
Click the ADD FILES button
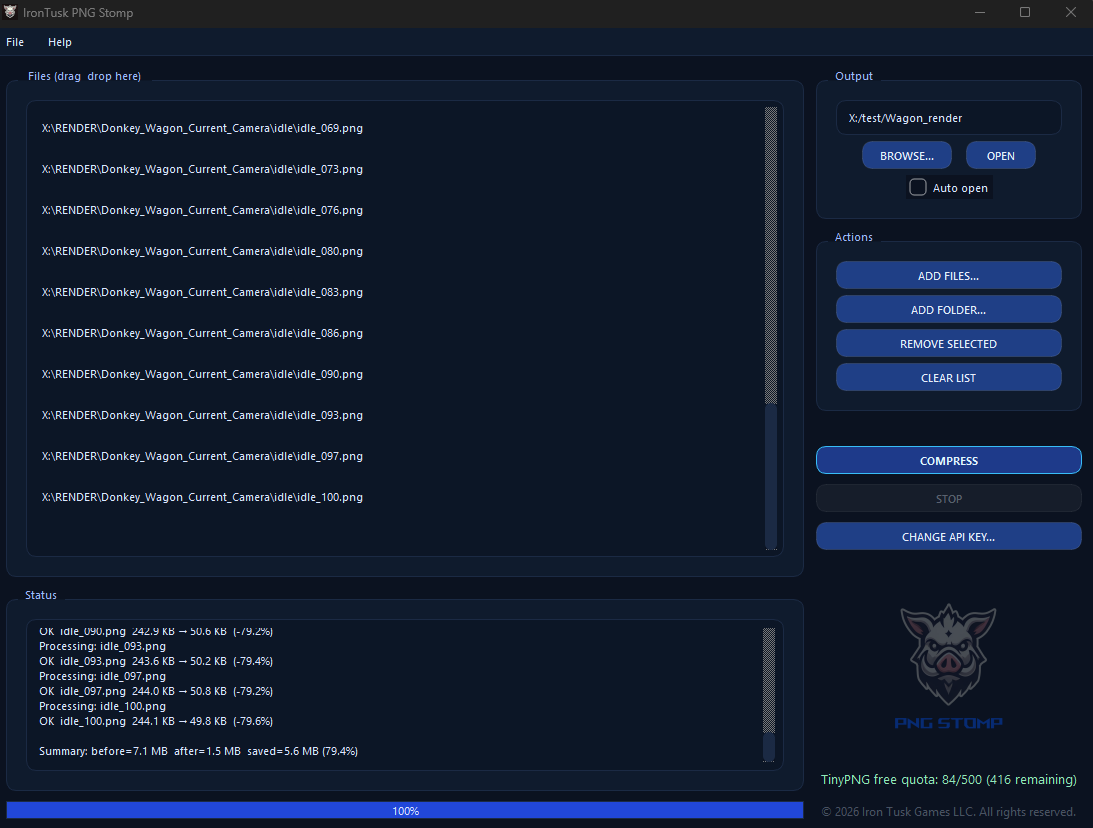click(x=948, y=275)
